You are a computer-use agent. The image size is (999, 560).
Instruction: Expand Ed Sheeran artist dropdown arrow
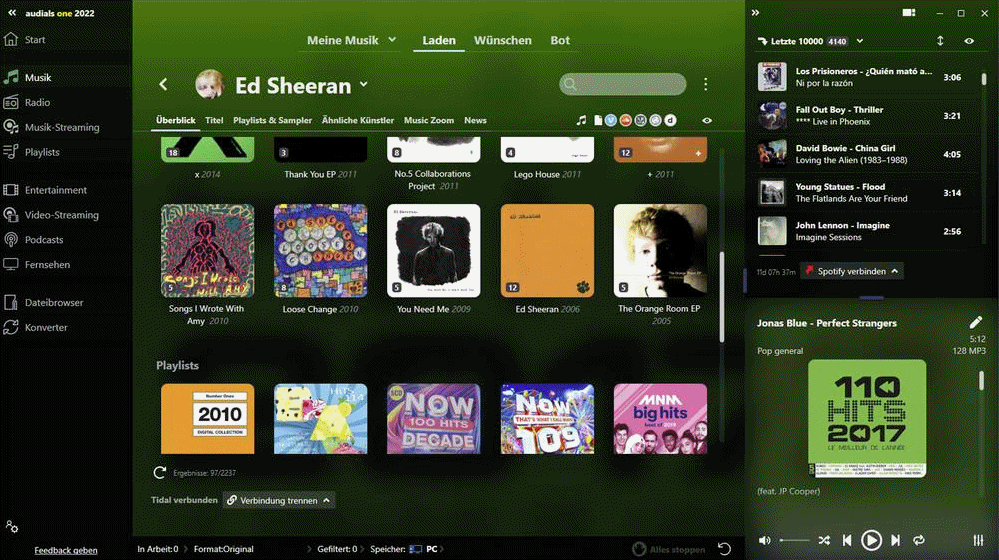click(x=364, y=83)
